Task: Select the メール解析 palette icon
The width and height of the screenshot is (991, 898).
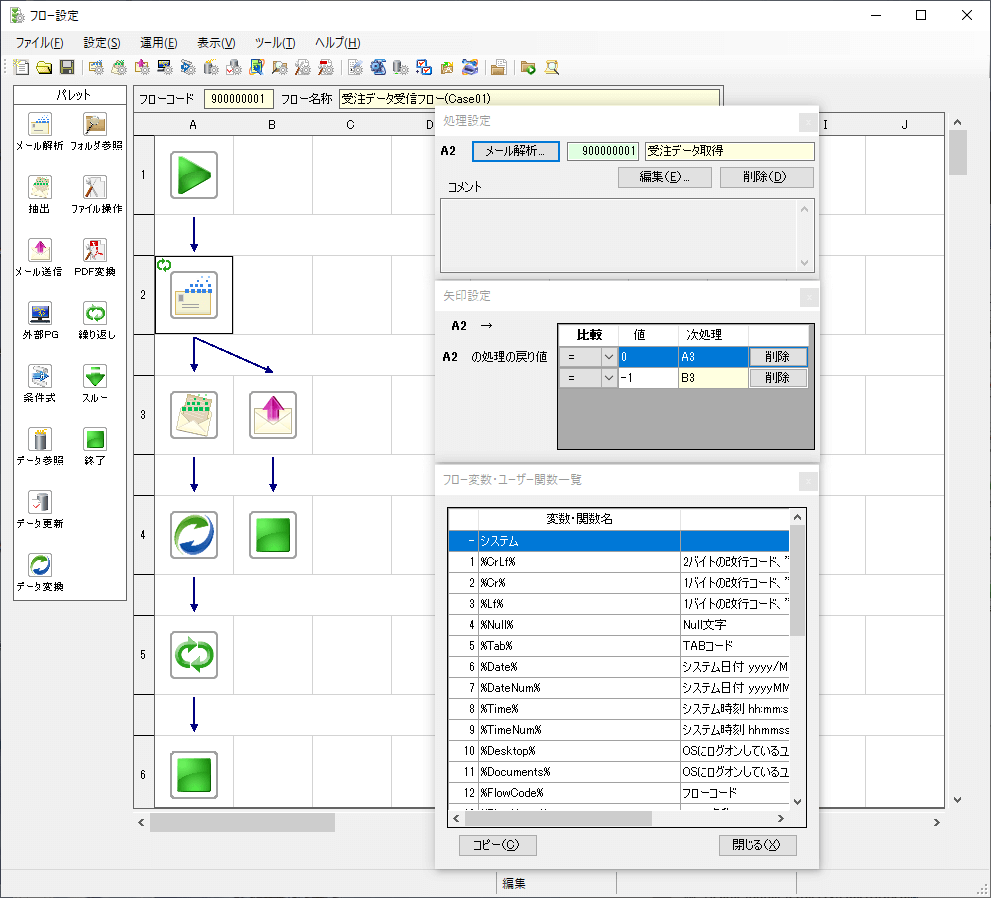Action: tap(40, 125)
